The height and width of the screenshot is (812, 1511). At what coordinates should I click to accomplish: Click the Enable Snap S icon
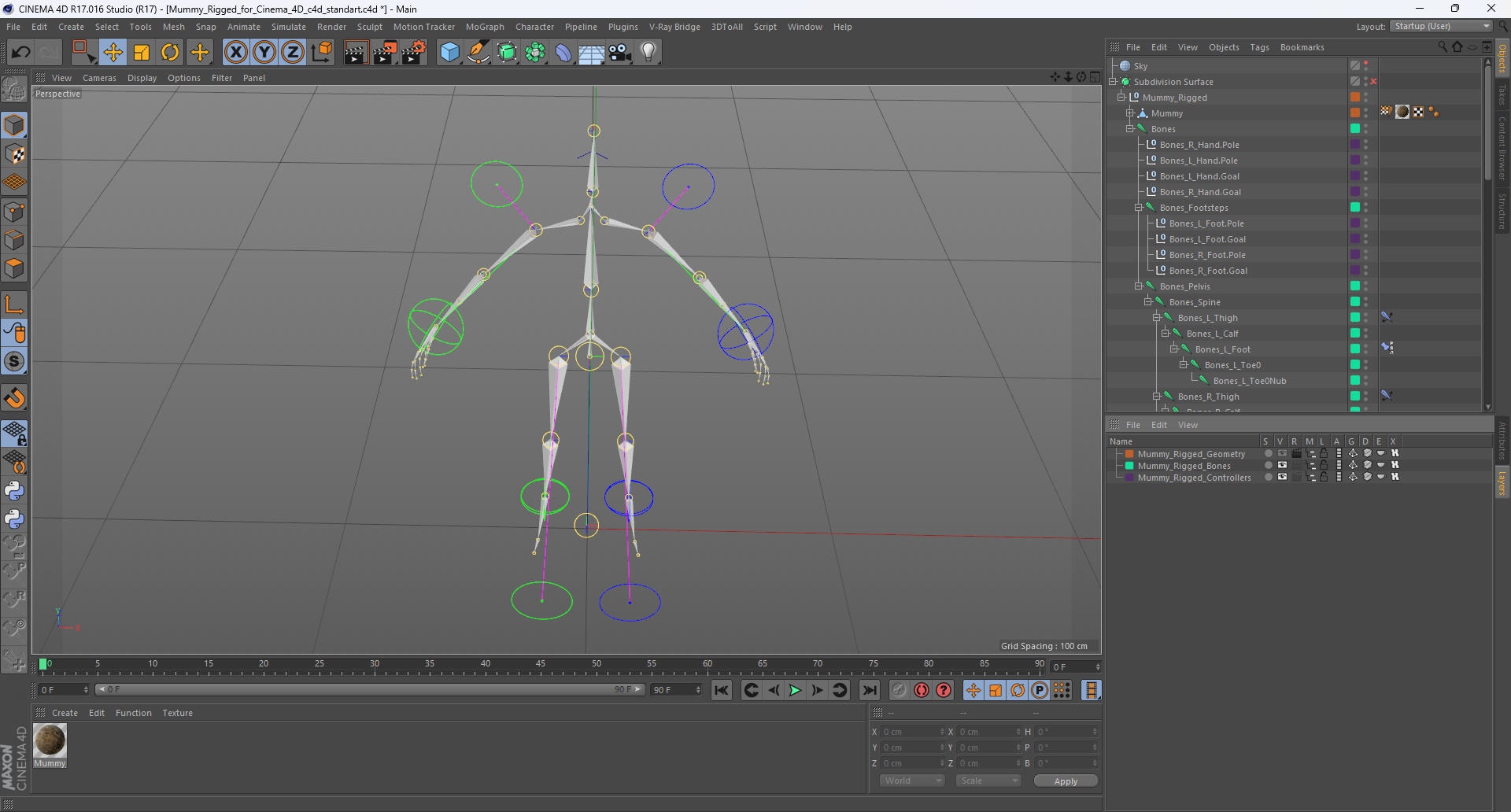14,362
